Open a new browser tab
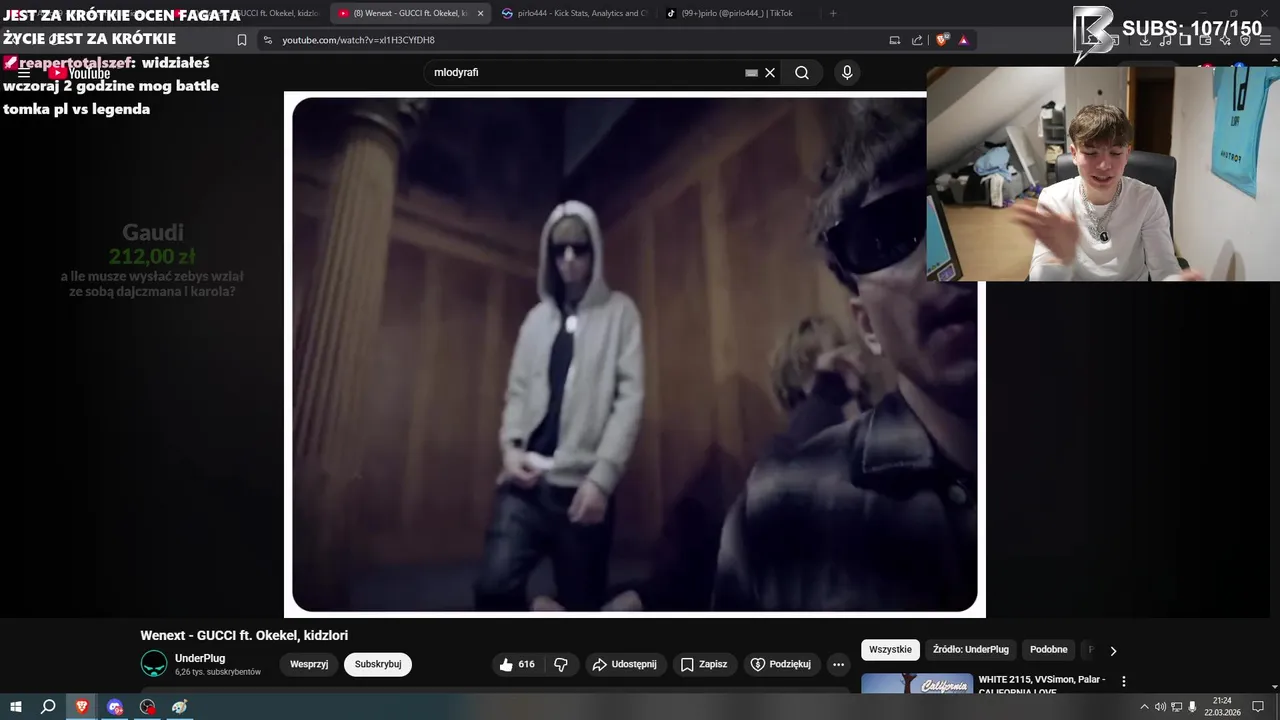1280x720 pixels. (x=833, y=14)
